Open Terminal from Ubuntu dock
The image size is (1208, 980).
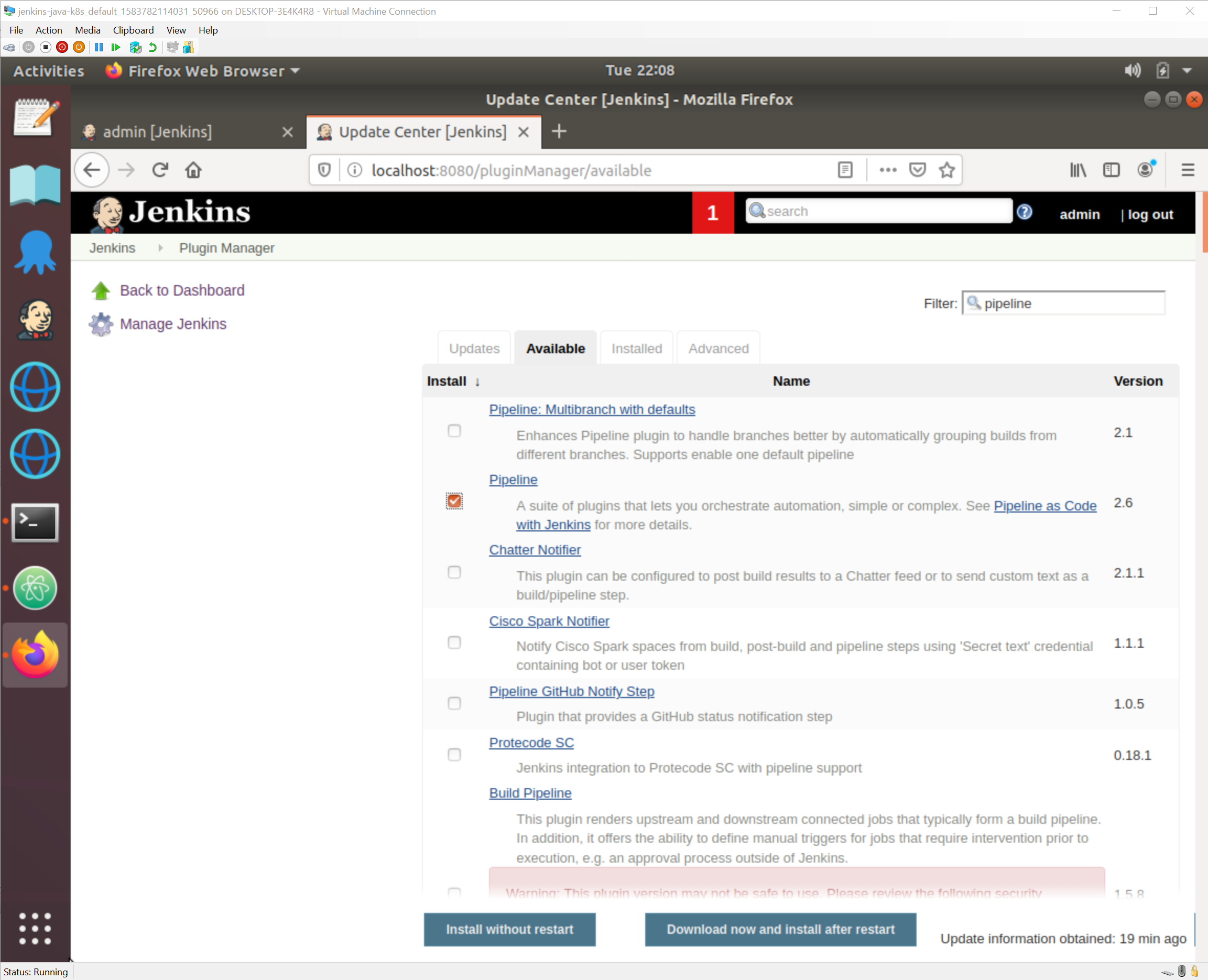[35, 522]
